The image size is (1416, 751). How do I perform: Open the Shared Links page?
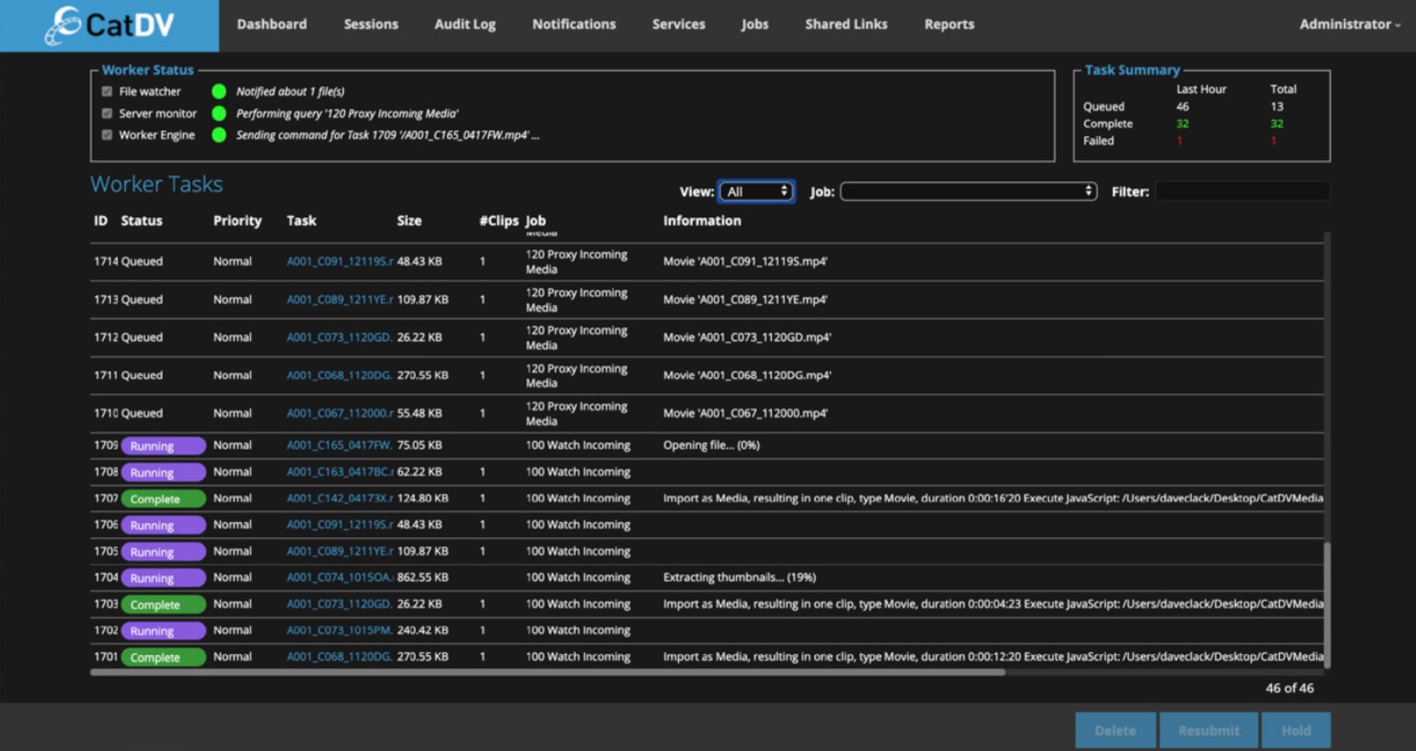click(x=846, y=25)
